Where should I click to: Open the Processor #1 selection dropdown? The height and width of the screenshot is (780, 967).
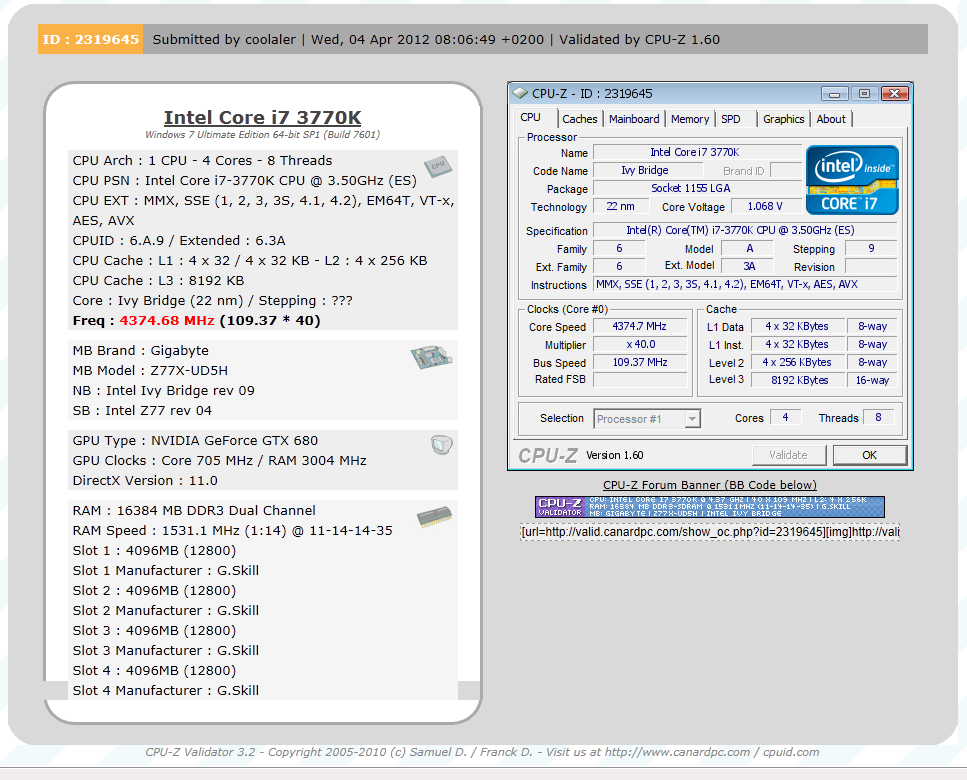[647, 419]
